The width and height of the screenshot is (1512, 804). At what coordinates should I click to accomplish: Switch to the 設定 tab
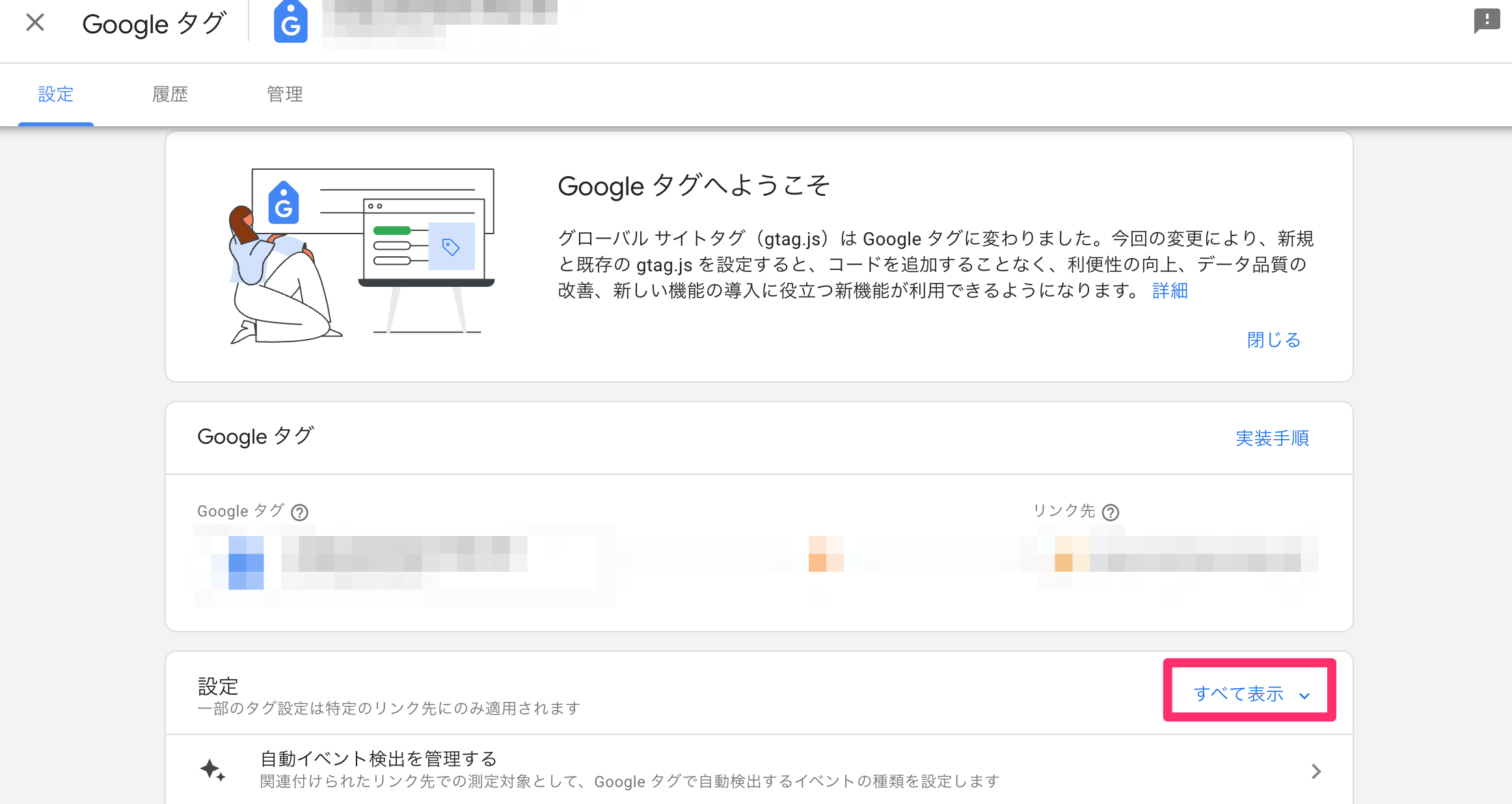(56, 94)
